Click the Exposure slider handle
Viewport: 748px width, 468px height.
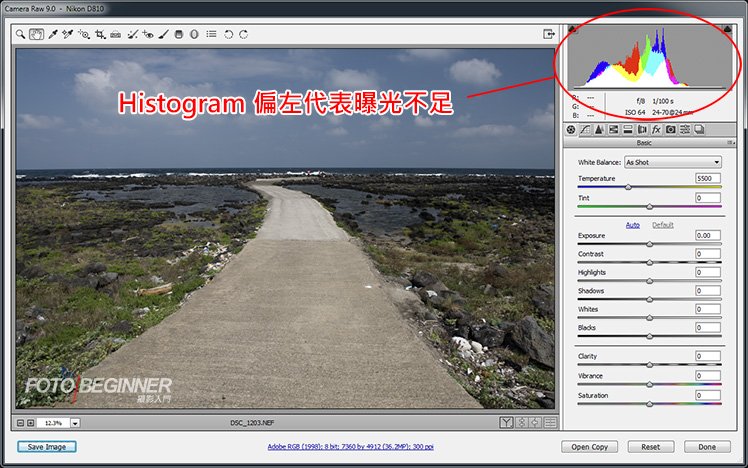click(x=649, y=243)
